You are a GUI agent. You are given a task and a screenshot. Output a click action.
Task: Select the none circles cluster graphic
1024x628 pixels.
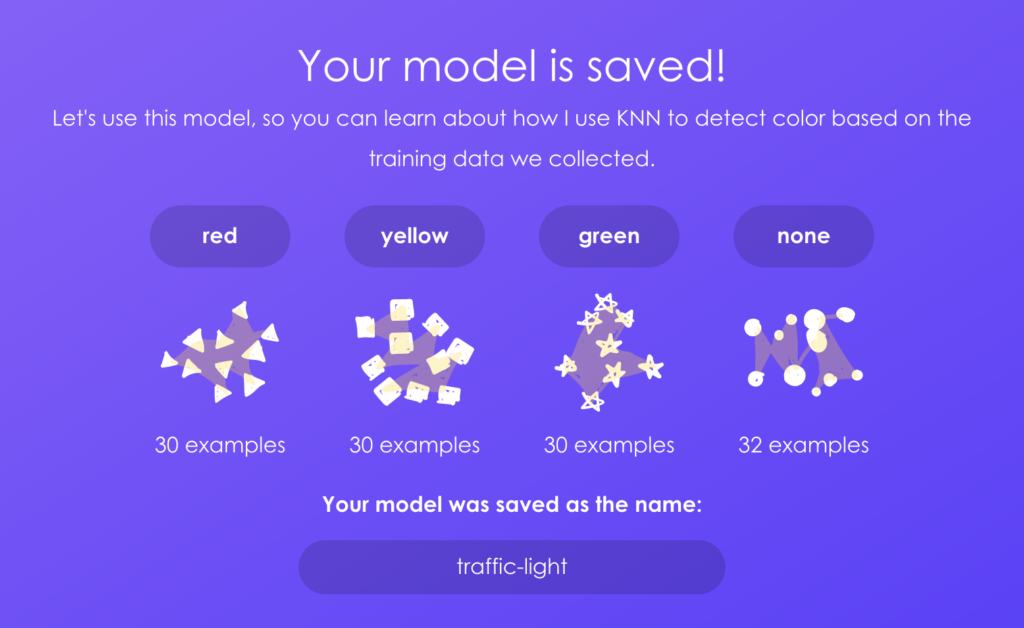803,350
